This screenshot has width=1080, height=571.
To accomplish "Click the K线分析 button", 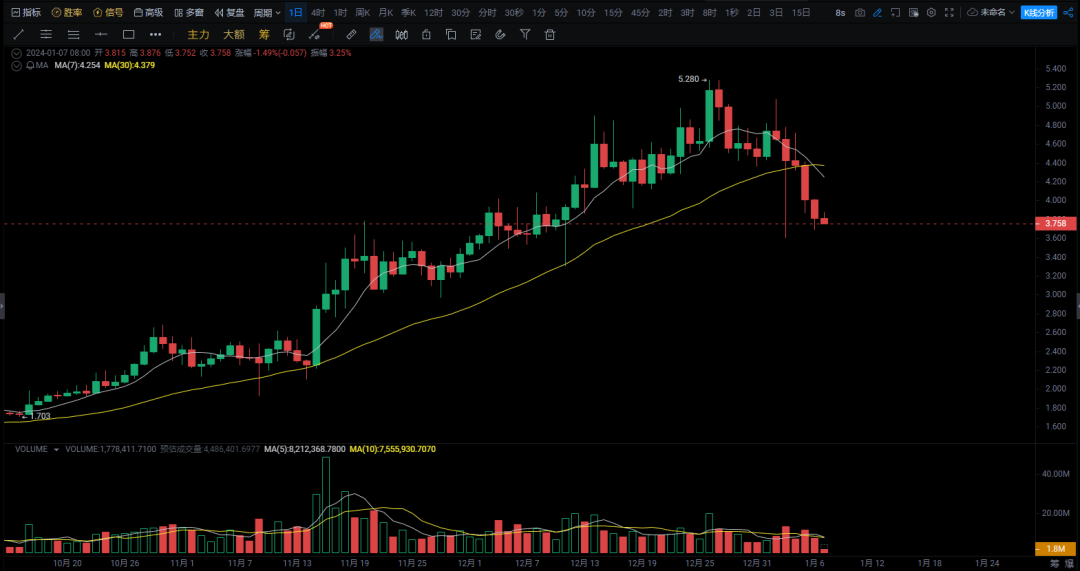I will [1039, 12].
